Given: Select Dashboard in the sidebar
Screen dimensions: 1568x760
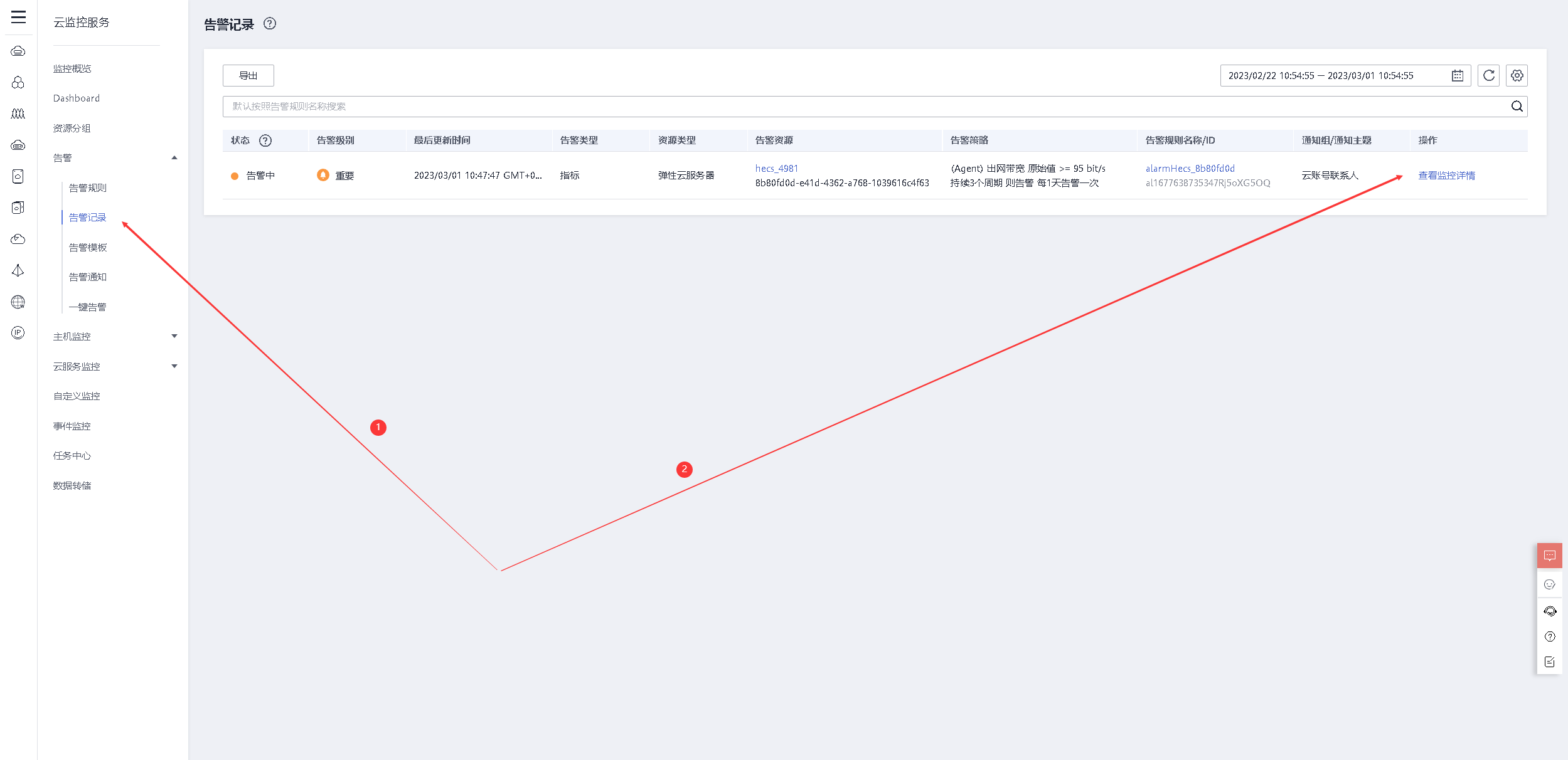Looking at the screenshot, I should coord(77,98).
